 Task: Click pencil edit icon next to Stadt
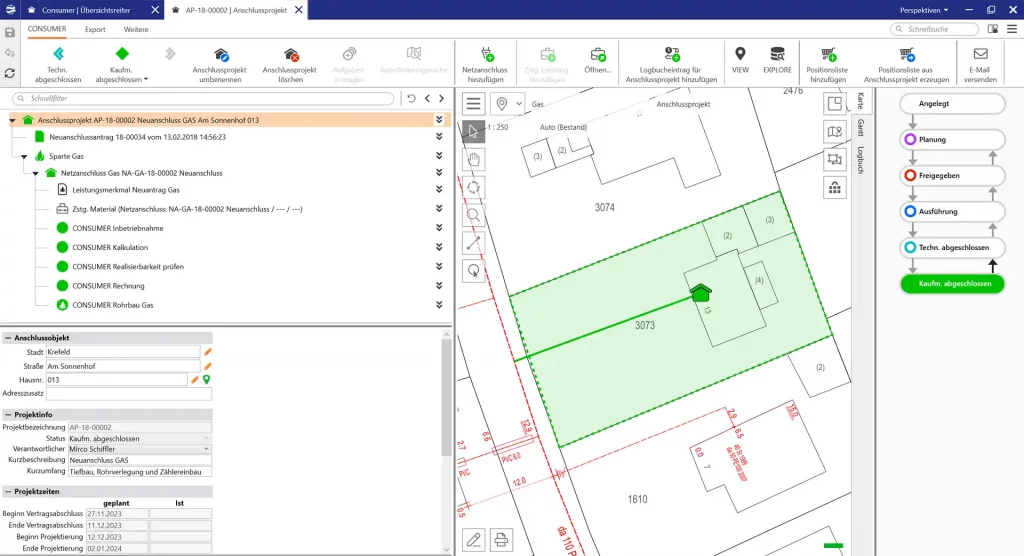coord(208,352)
